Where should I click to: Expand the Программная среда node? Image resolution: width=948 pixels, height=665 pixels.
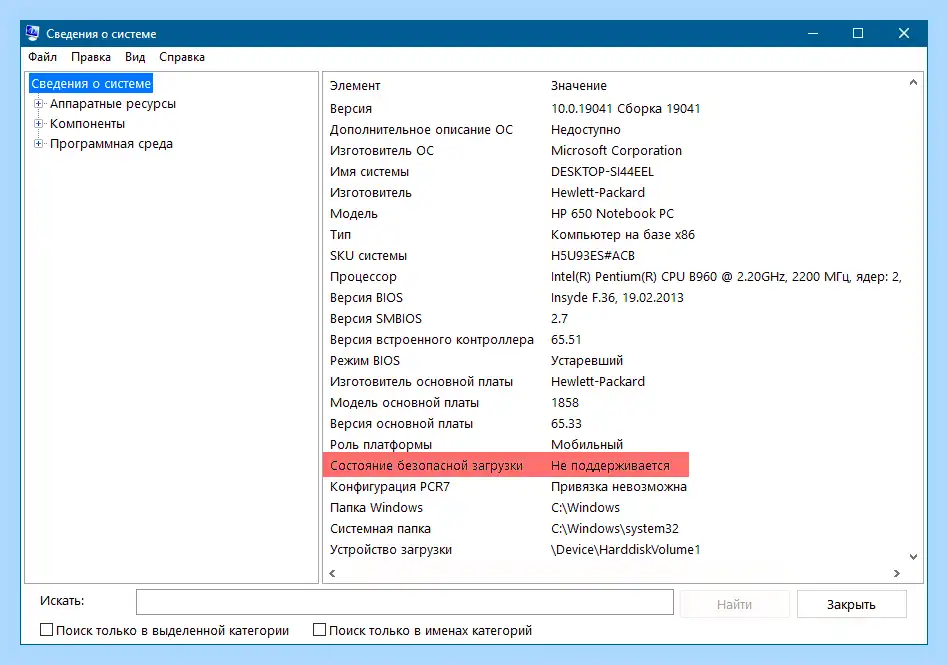[x=38, y=143]
